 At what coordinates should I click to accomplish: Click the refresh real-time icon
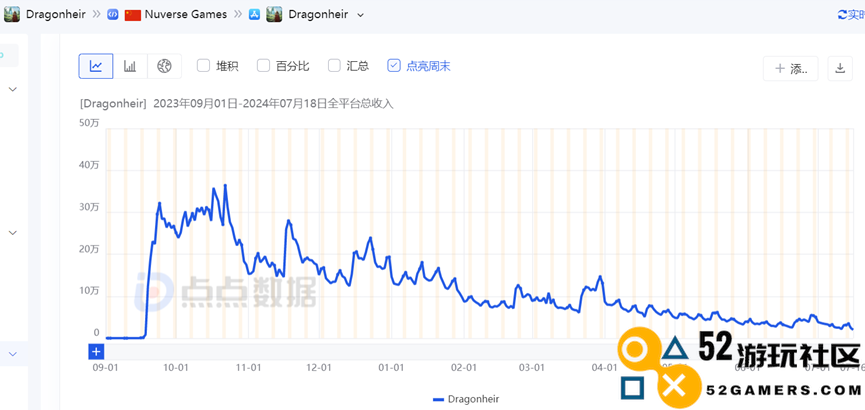[x=842, y=15]
